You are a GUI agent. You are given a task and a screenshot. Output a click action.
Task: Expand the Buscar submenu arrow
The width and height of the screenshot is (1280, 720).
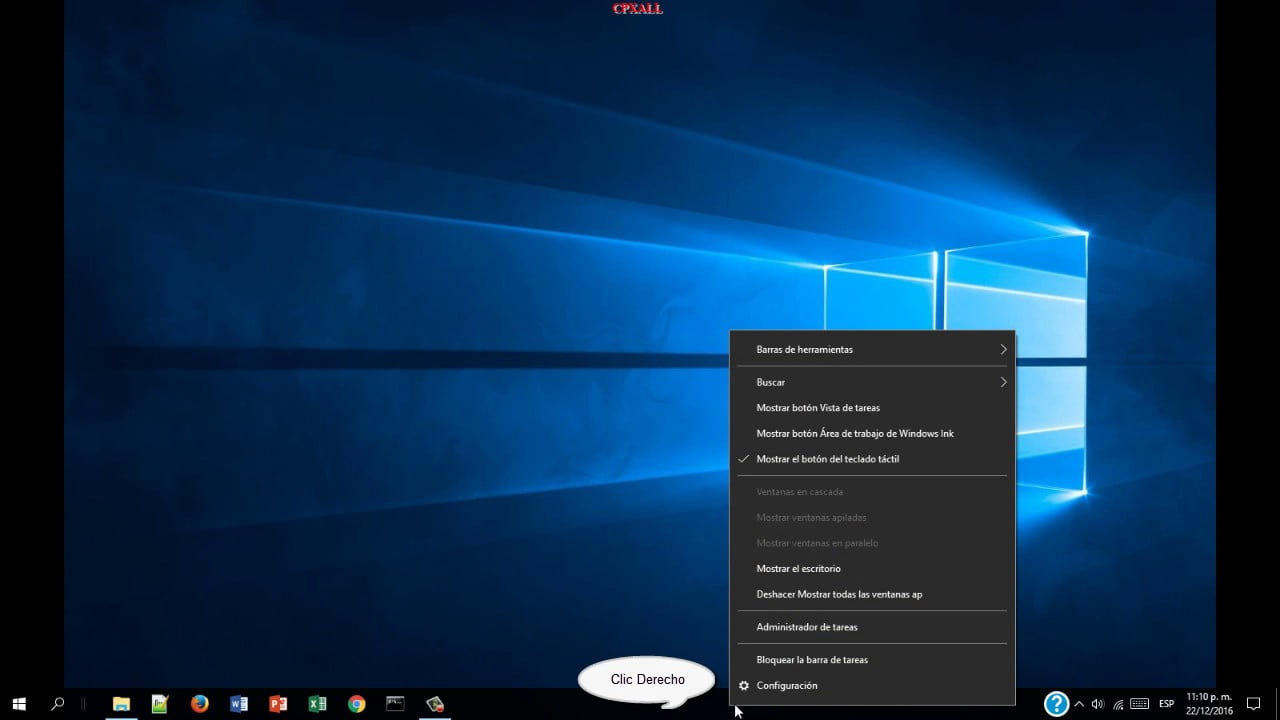tap(1003, 382)
